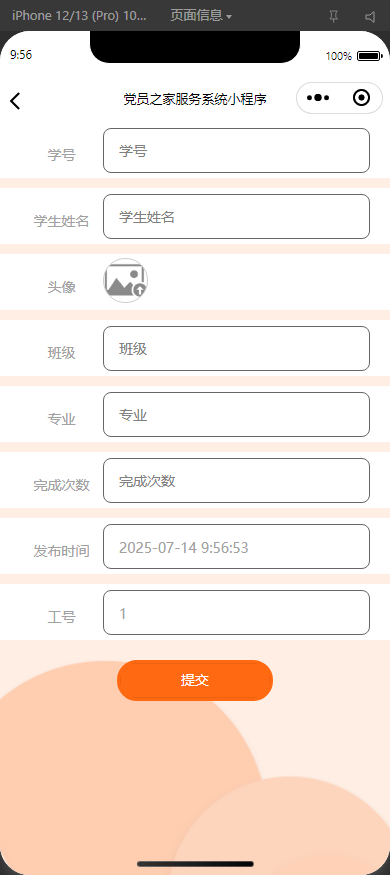Submit the form with 提交 button
Viewport: 390px width, 875px height.
(x=195, y=680)
